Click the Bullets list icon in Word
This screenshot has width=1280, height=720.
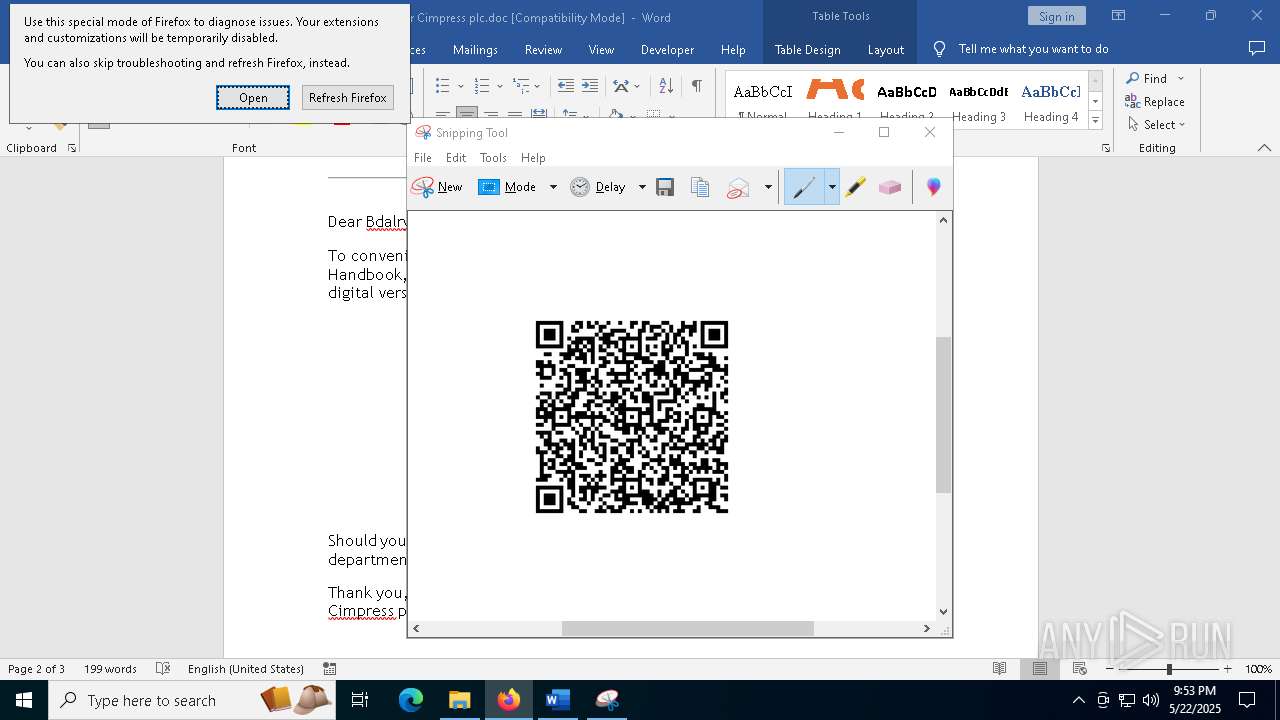click(x=443, y=86)
